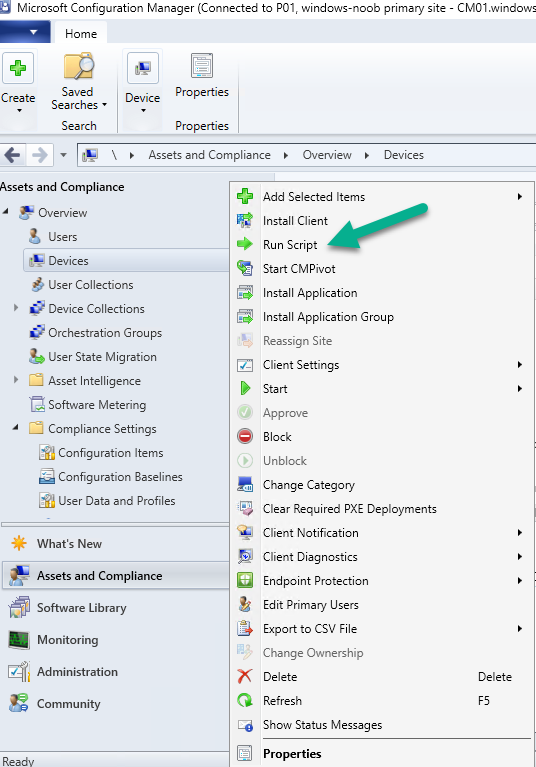Click the green Run Script arrow icon
The width and height of the screenshot is (536, 767).
[245, 244]
